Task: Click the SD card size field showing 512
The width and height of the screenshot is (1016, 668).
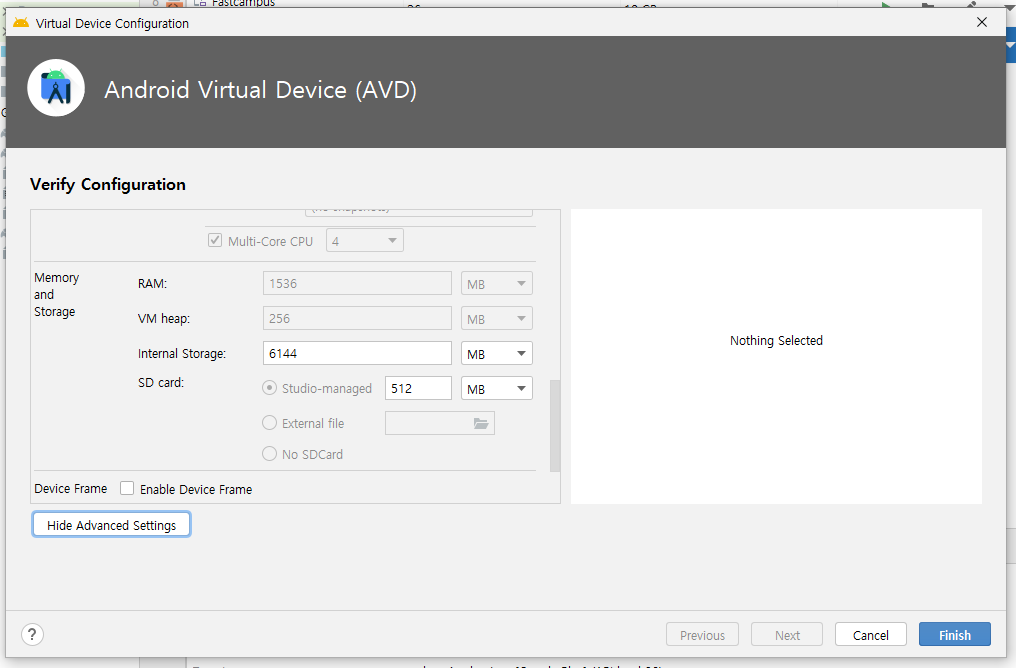Action: tap(418, 389)
